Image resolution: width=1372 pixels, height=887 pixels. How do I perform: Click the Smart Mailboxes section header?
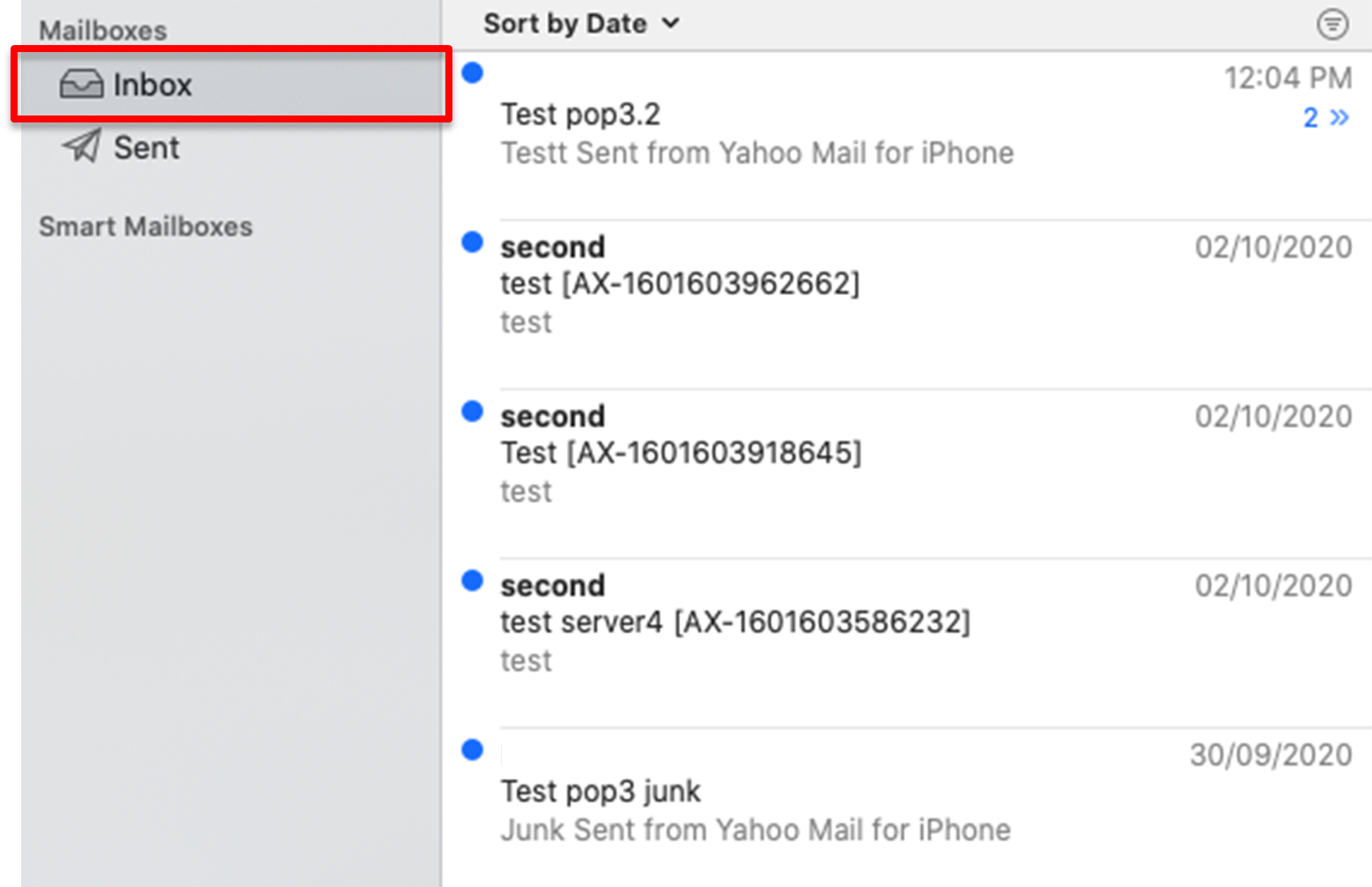pyautogui.click(x=146, y=227)
